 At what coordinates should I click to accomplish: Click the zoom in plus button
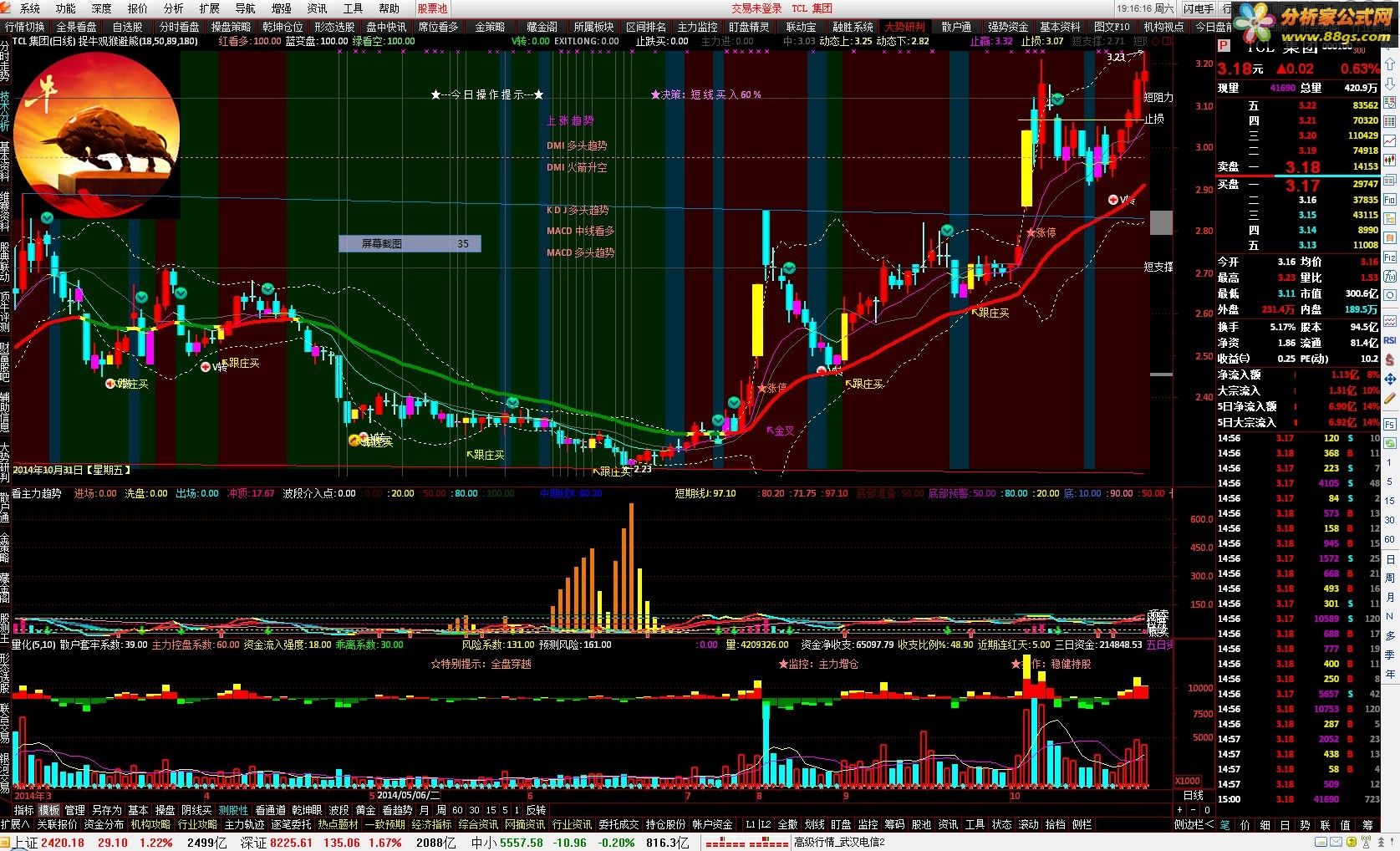click(1180, 810)
